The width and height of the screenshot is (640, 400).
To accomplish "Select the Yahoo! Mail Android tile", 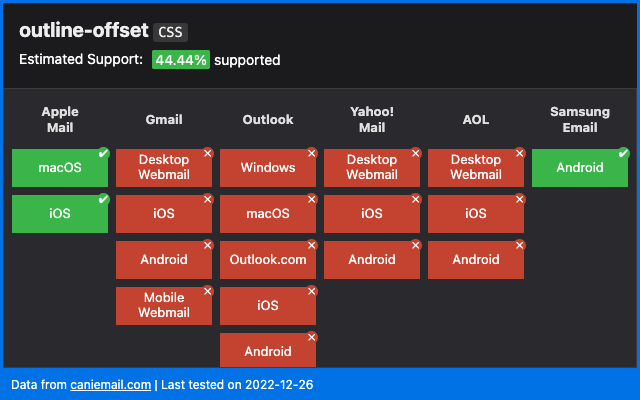I will pyautogui.click(x=372, y=260).
